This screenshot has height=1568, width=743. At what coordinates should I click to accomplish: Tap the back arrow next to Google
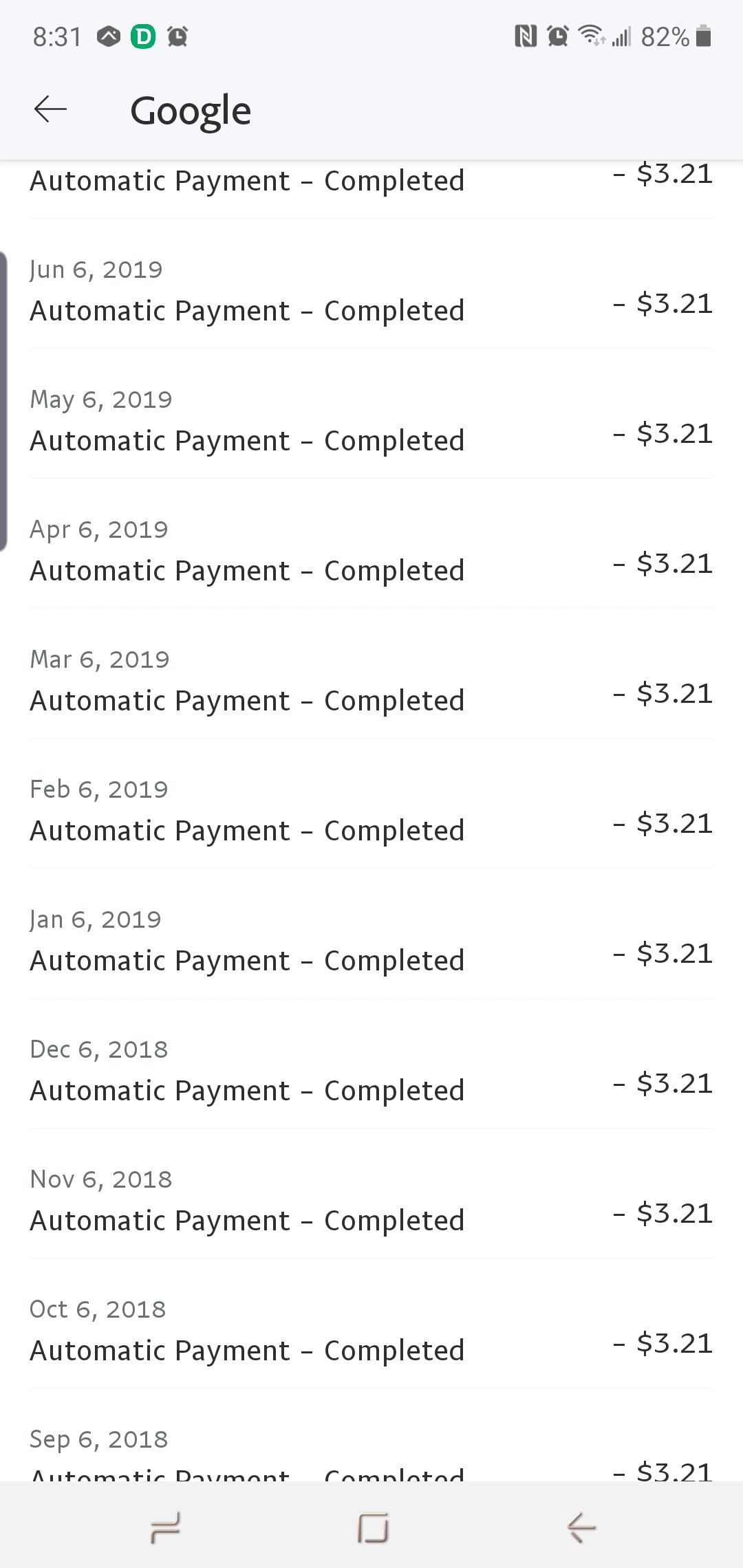coord(50,109)
